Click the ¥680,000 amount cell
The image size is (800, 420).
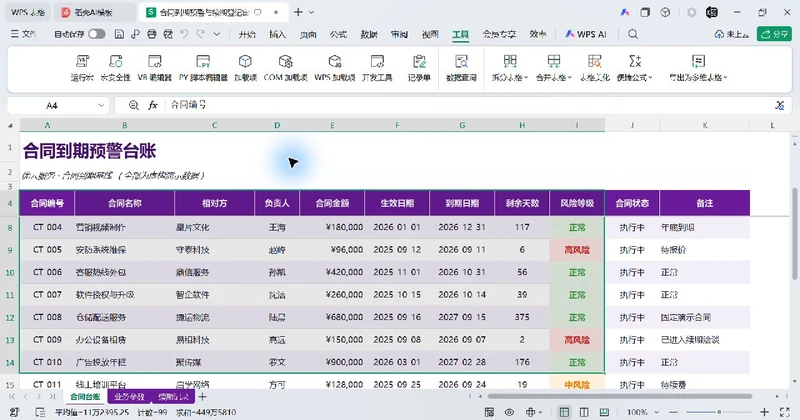coord(332,317)
